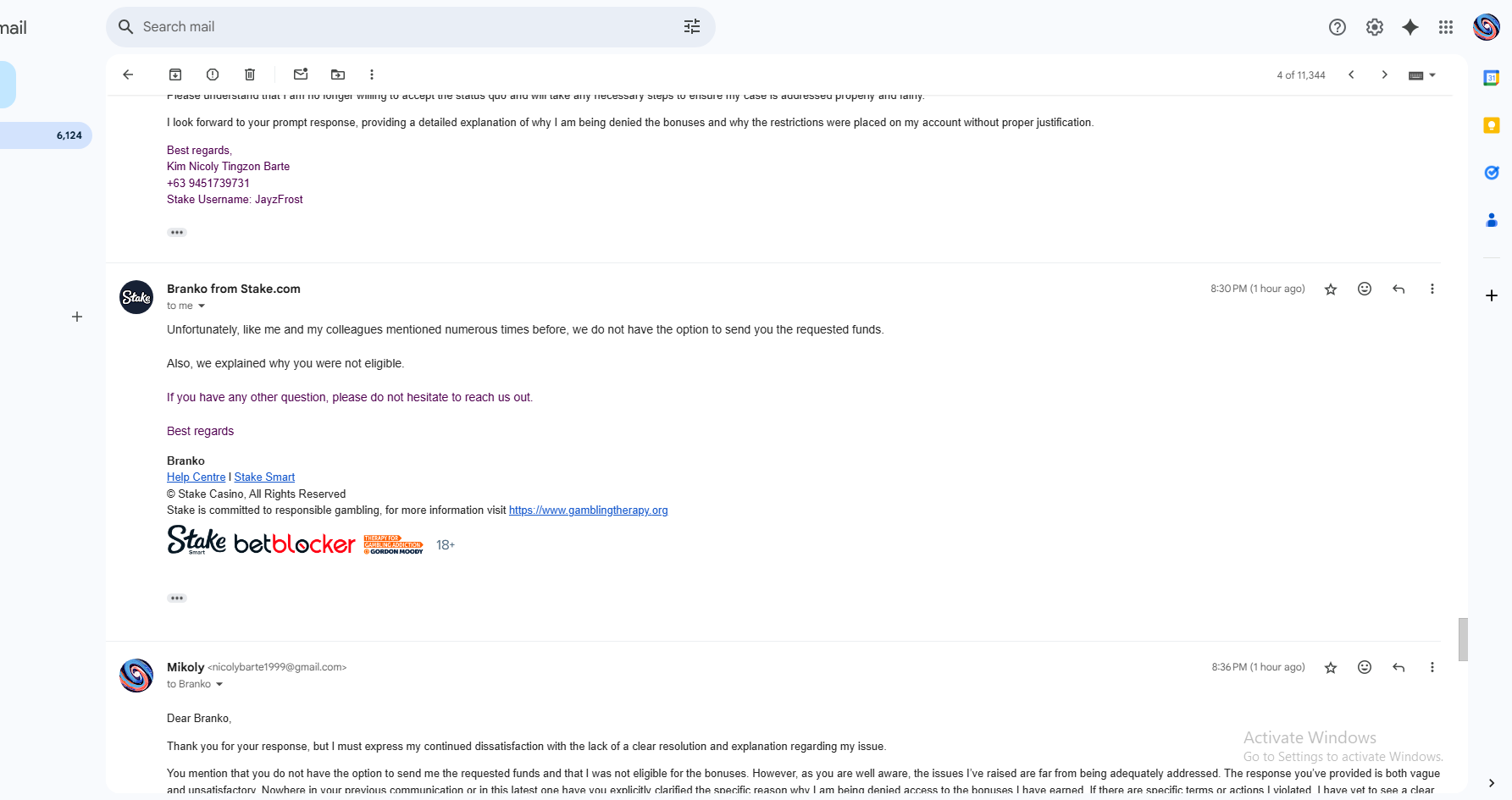Open more options for Mikoly's message

[x=1432, y=667]
